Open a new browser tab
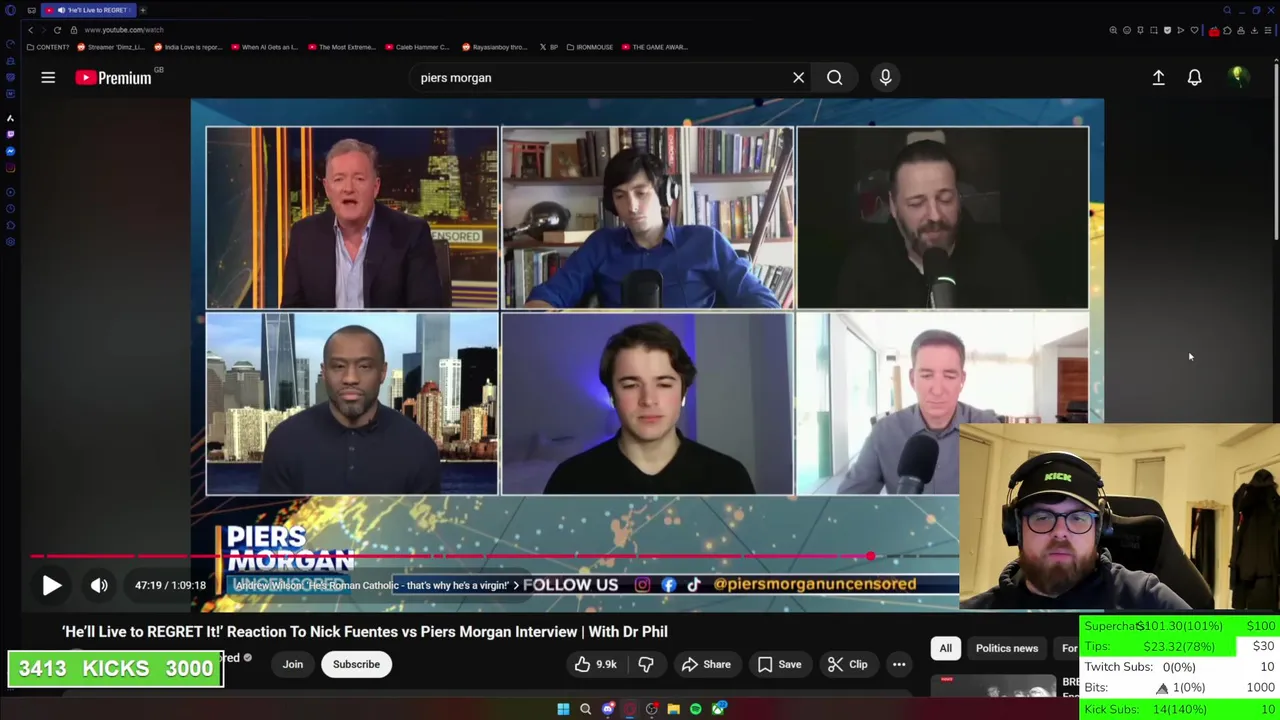The height and width of the screenshot is (720, 1280). tap(143, 10)
